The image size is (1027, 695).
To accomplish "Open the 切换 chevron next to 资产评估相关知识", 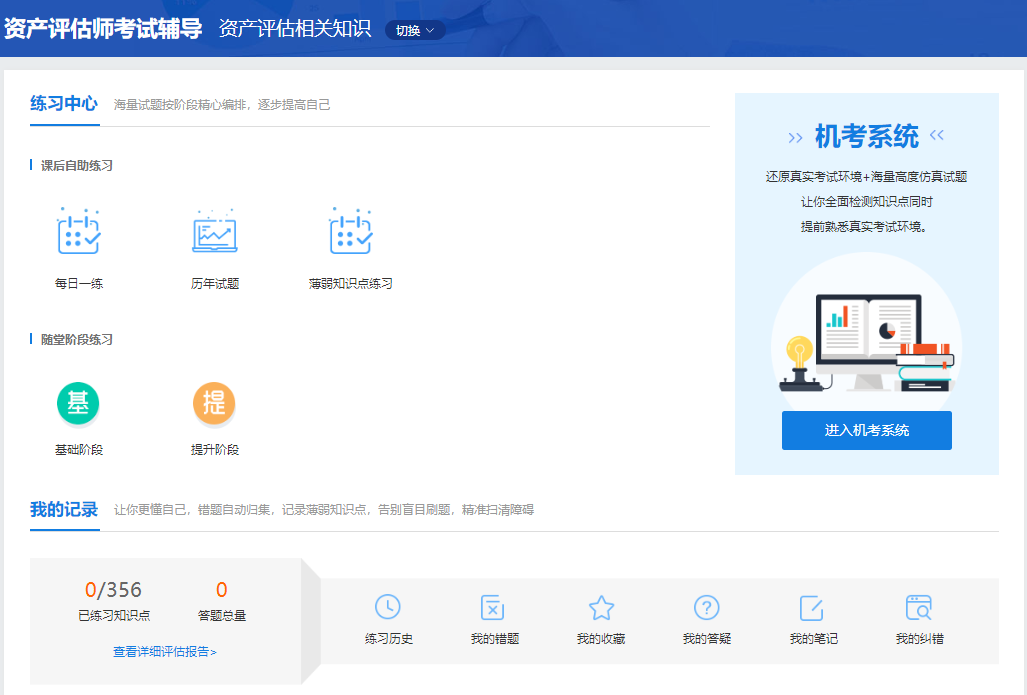I will point(430,29).
